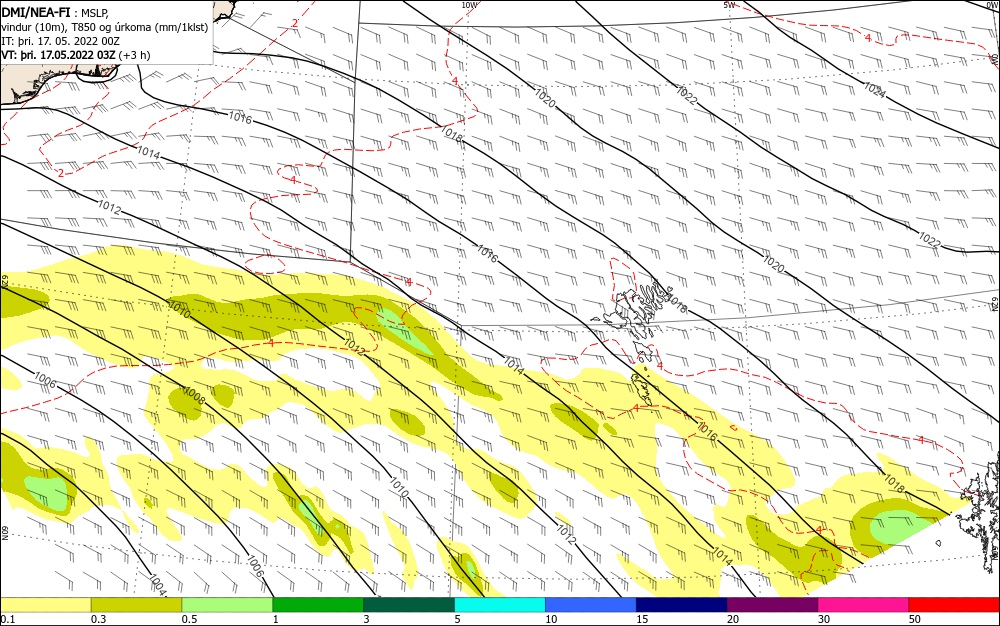This screenshot has height=626, width=1000.
Task: Click valid time 'VT: þri. 17.05.2022 03Z'
Action: [x=59, y=55]
